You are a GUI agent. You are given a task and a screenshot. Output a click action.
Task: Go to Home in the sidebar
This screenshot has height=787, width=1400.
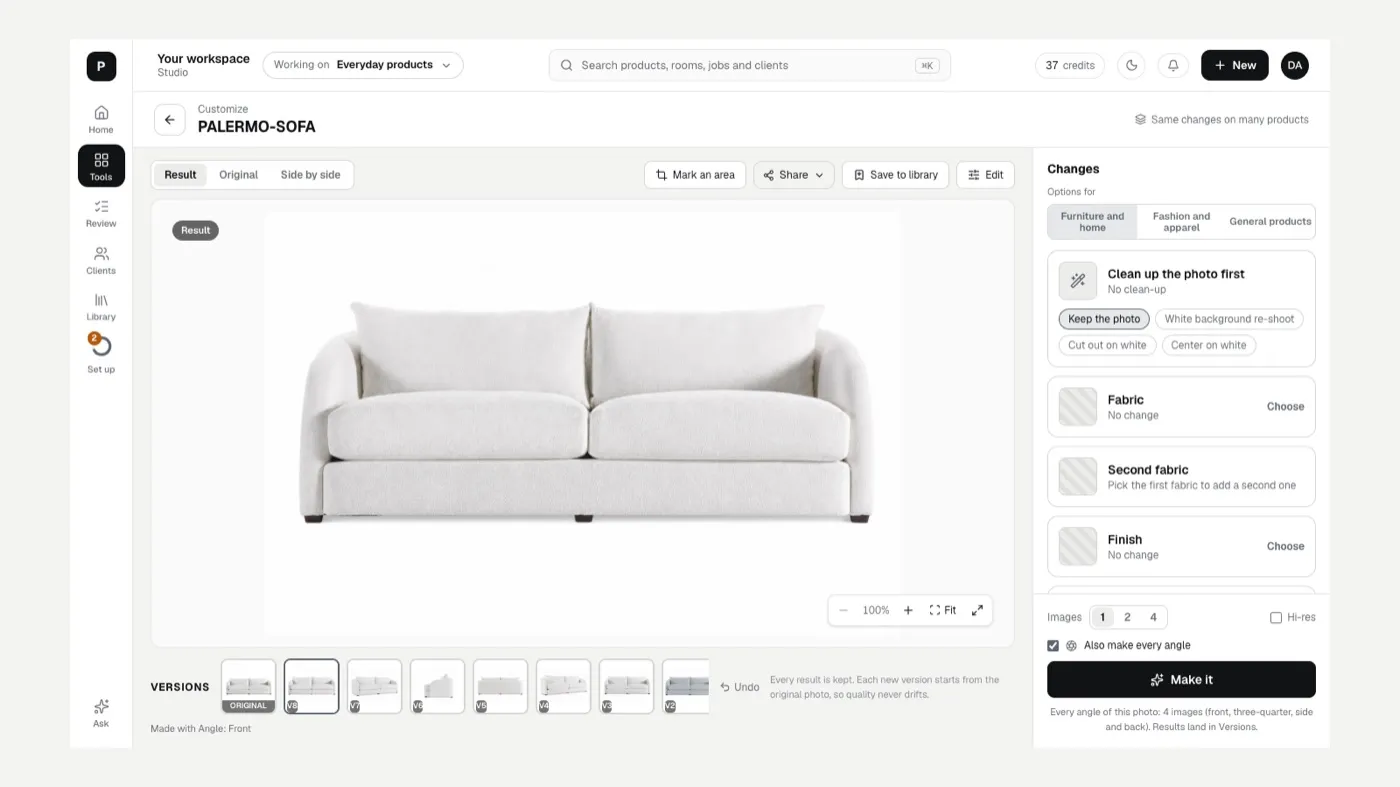pos(101,119)
